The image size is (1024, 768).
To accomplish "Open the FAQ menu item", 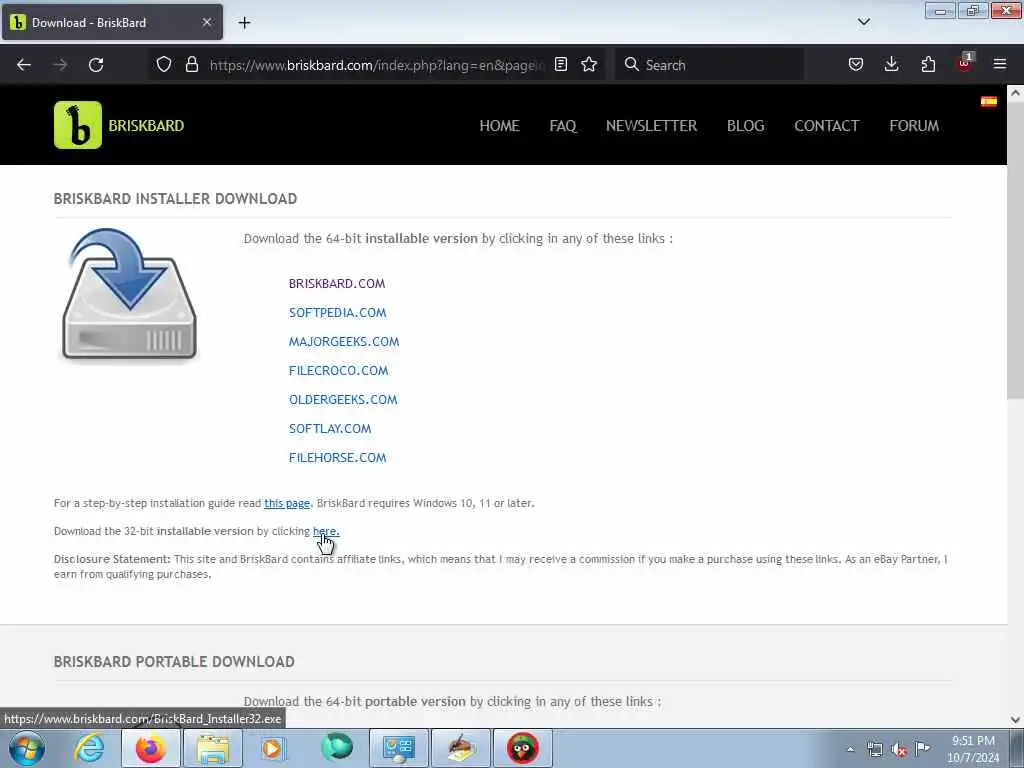I will (563, 125).
